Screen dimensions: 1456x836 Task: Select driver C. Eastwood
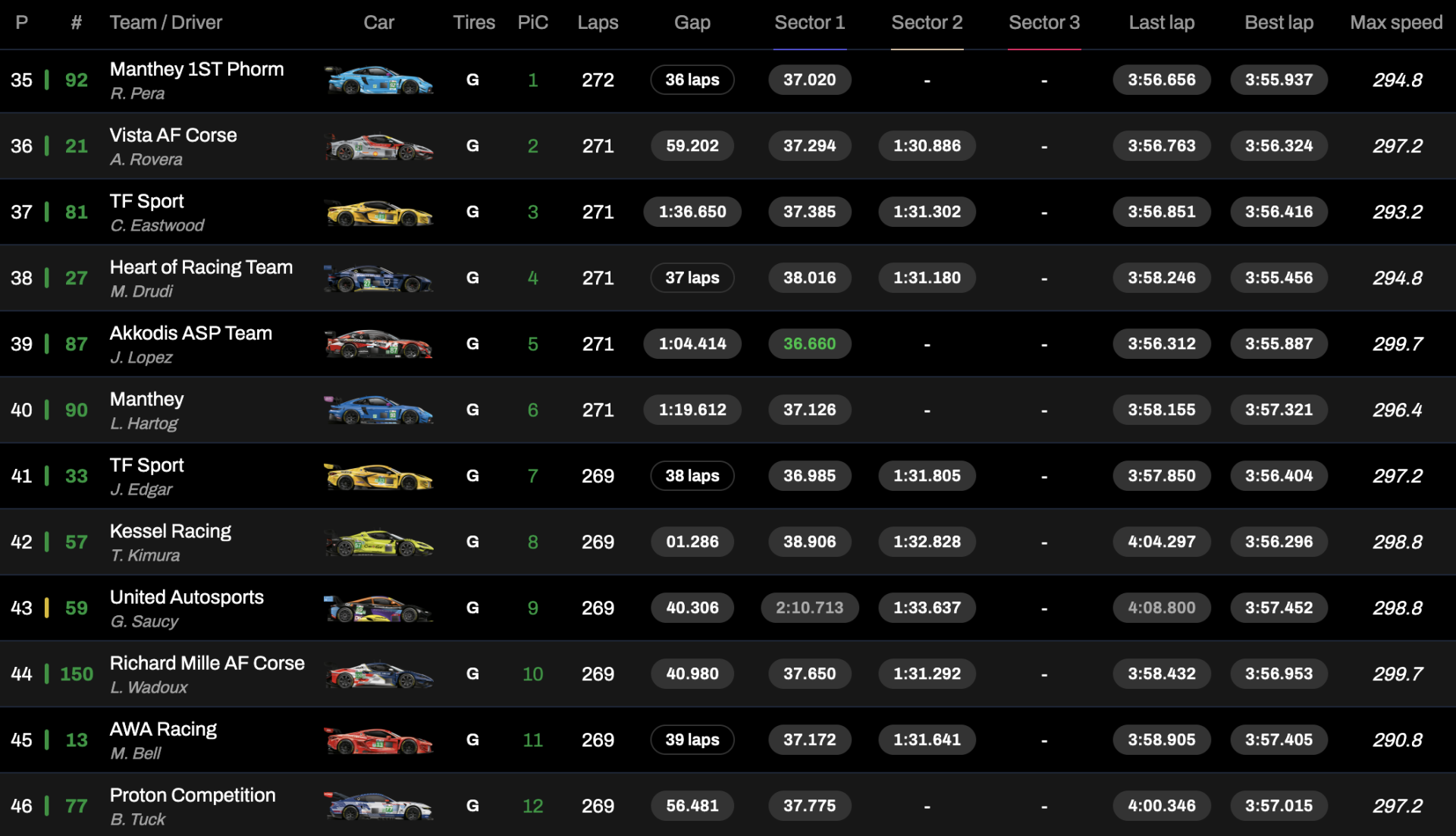click(x=157, y=225)
